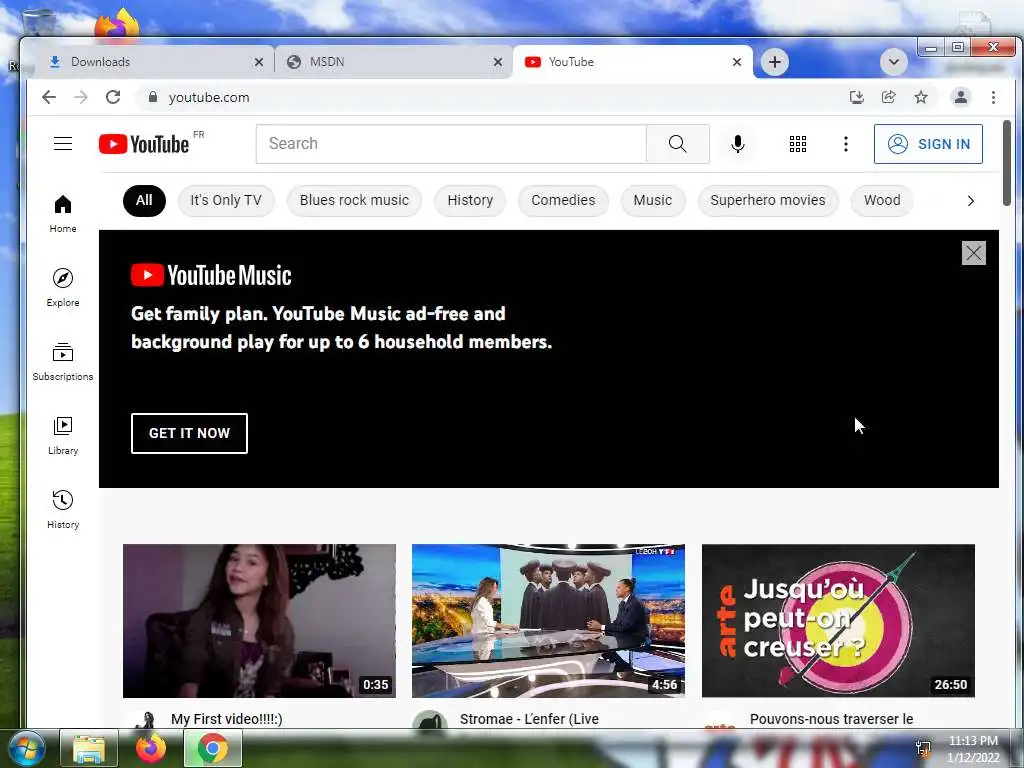
Task: Open History in sidebar
Action: [63, 509]
